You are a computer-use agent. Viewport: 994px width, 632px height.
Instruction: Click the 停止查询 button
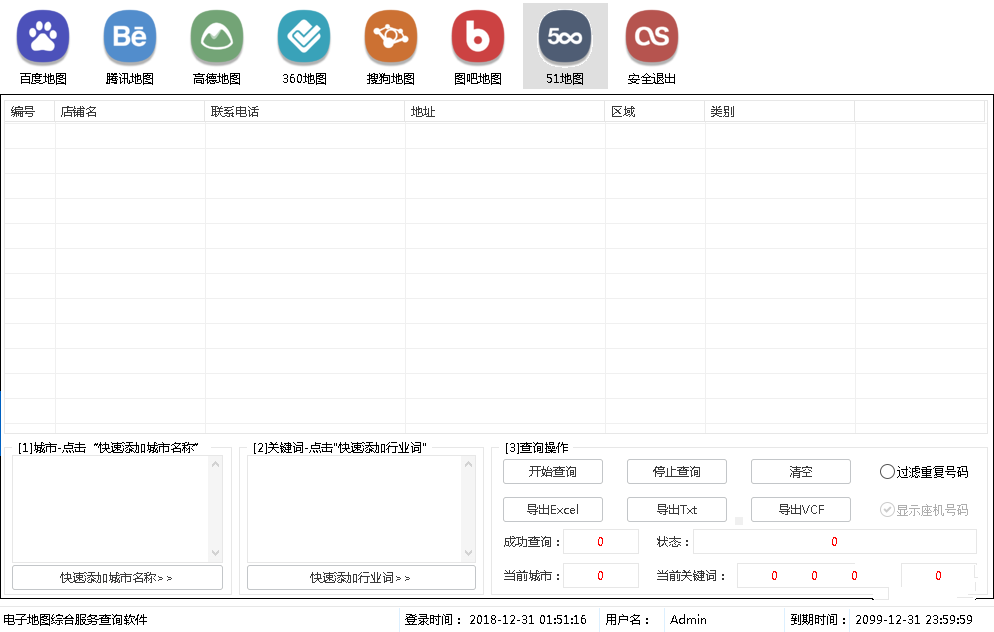676,472
